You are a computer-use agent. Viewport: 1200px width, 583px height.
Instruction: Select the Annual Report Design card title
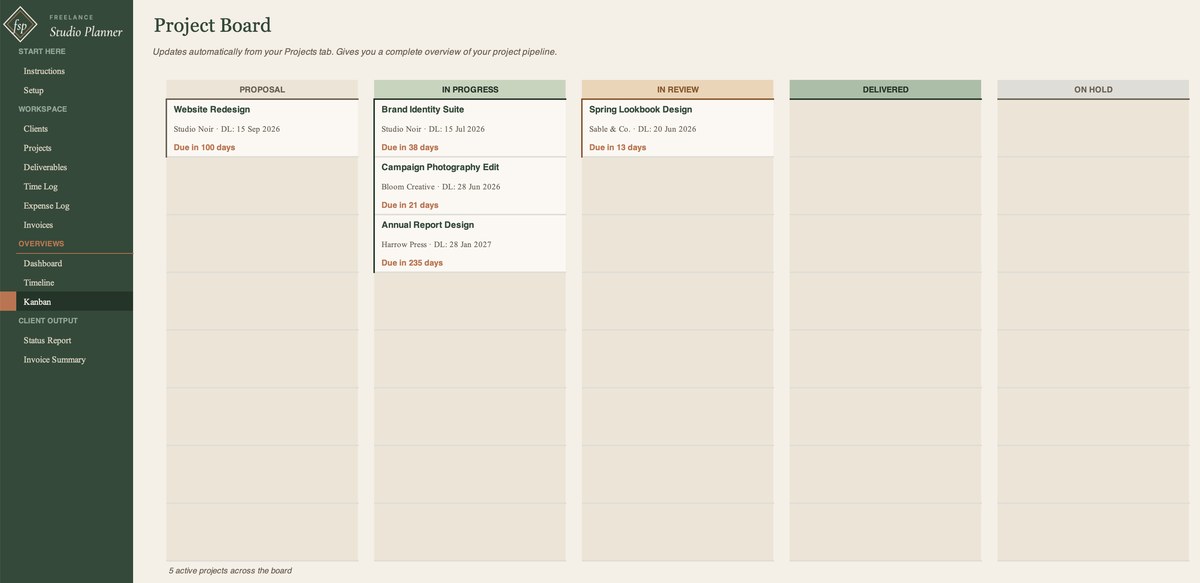coord(428,225)
